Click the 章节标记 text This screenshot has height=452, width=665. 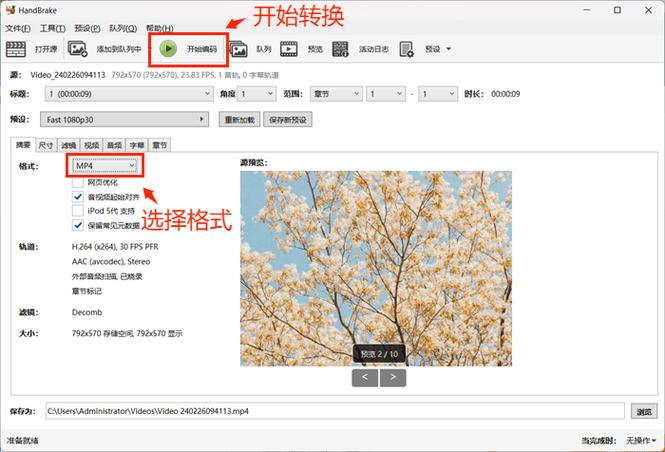87,291
